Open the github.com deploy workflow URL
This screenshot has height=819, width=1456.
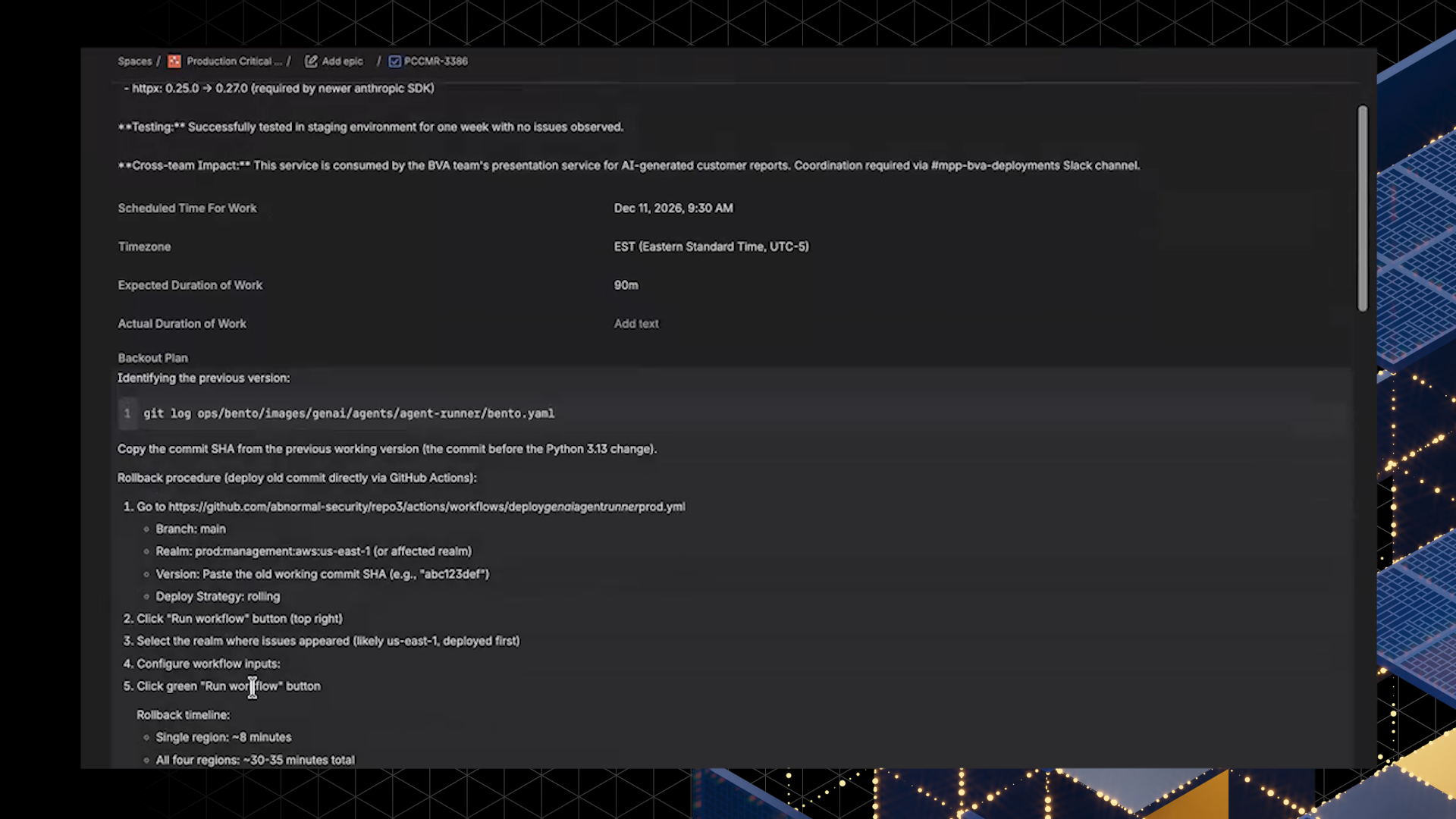click(427, 507)
